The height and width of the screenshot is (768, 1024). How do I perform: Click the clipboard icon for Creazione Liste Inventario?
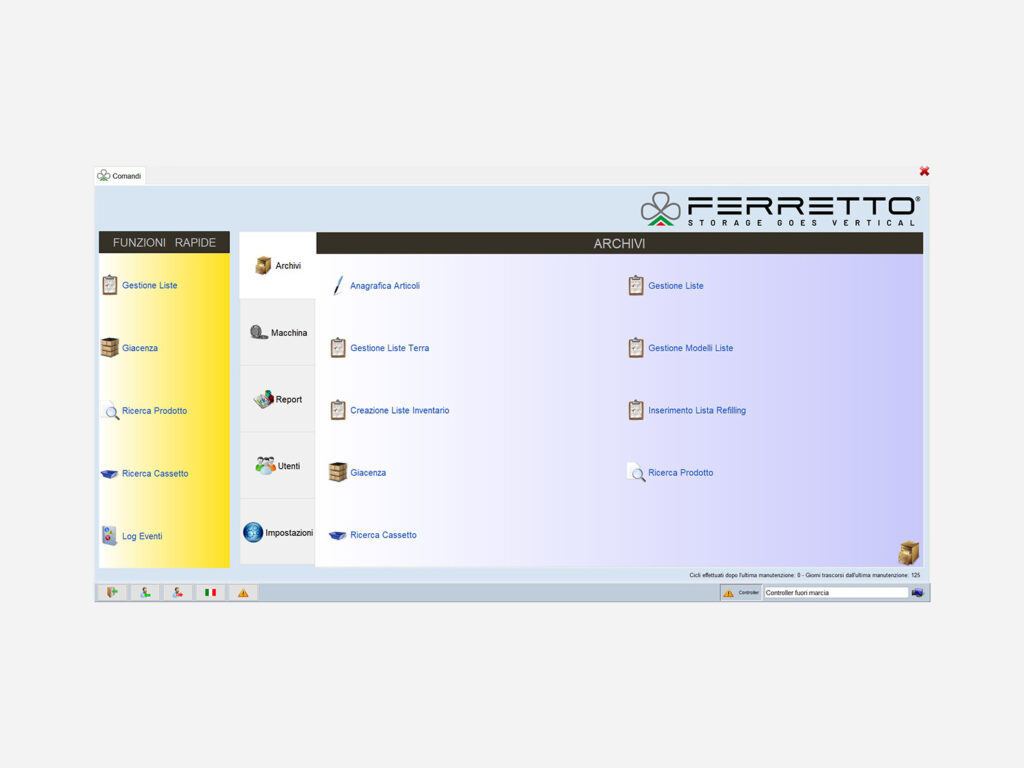[x=338, y=410]
